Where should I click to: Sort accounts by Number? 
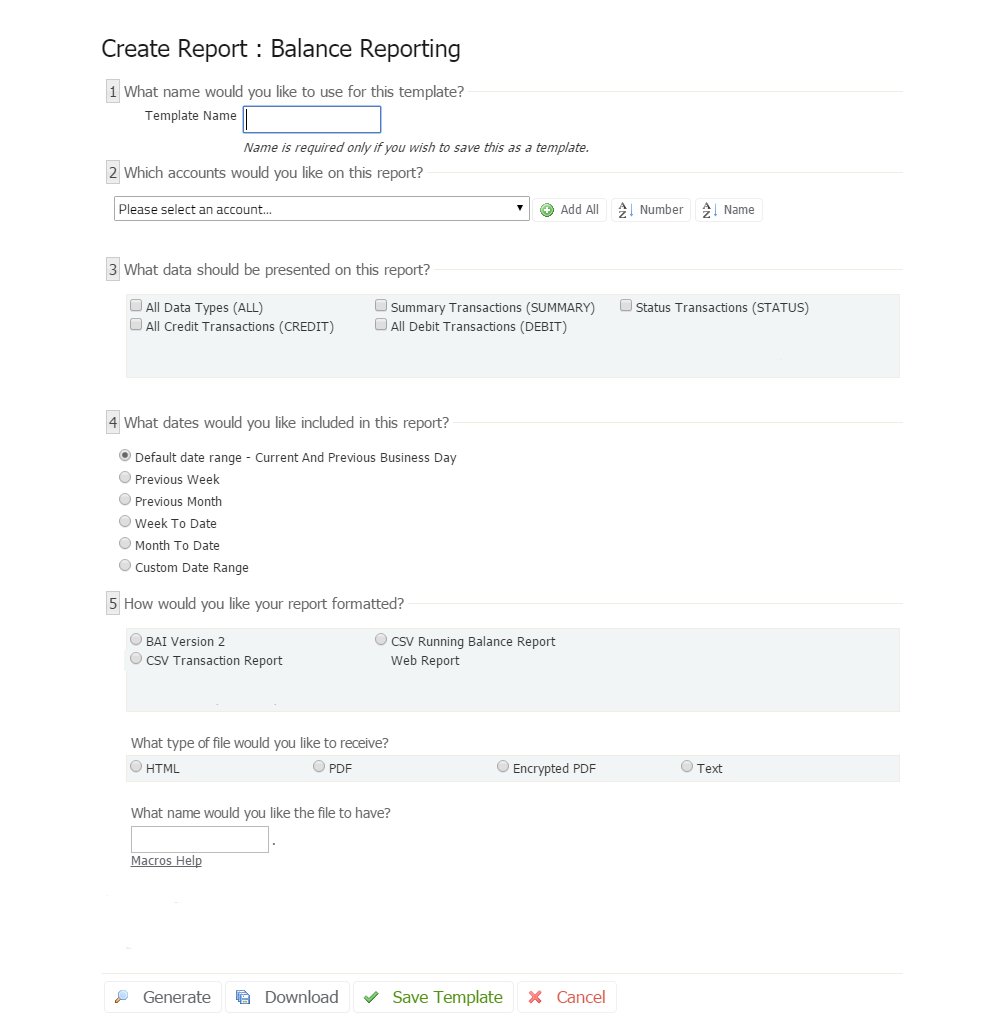point(651,210)
